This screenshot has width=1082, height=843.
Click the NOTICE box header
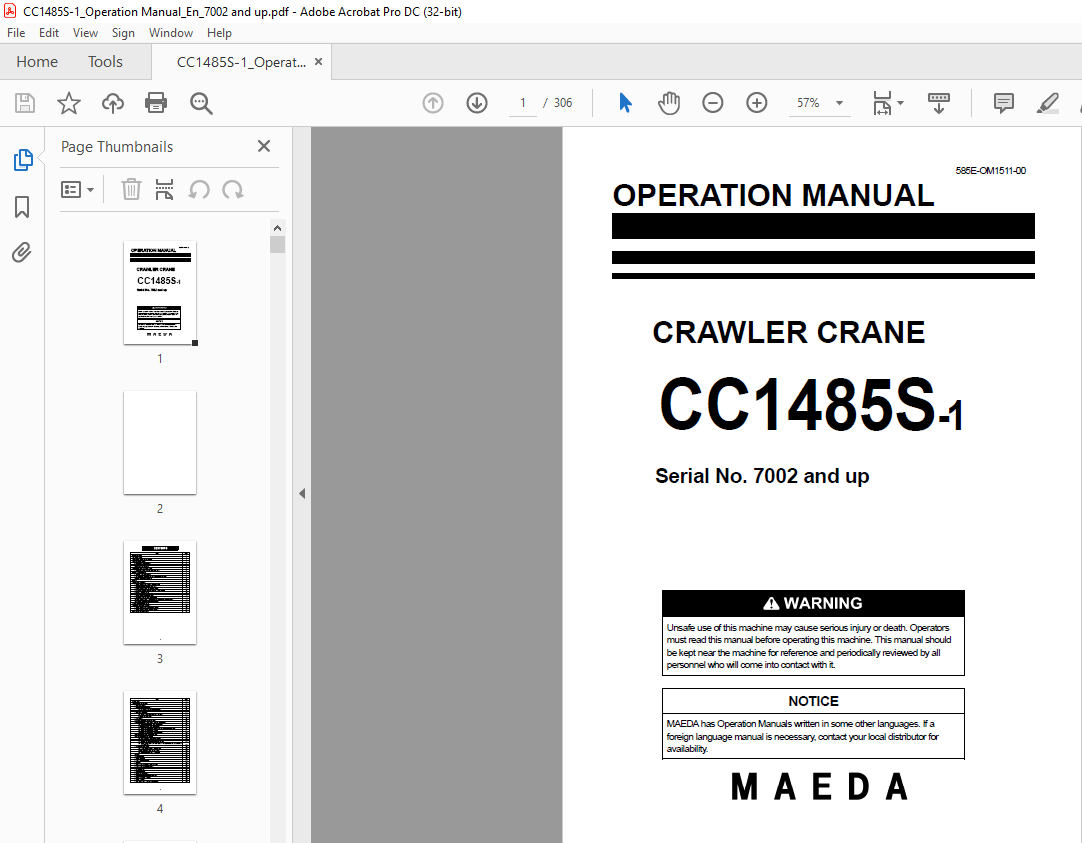pos(813,701)
